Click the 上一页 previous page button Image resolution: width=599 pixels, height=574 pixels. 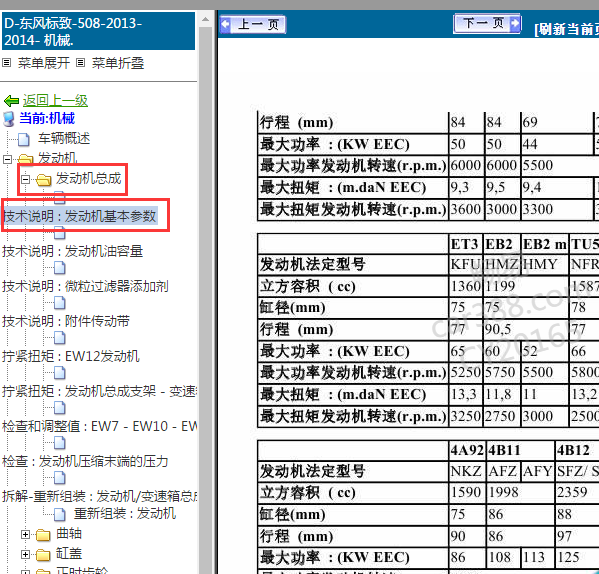253,24
